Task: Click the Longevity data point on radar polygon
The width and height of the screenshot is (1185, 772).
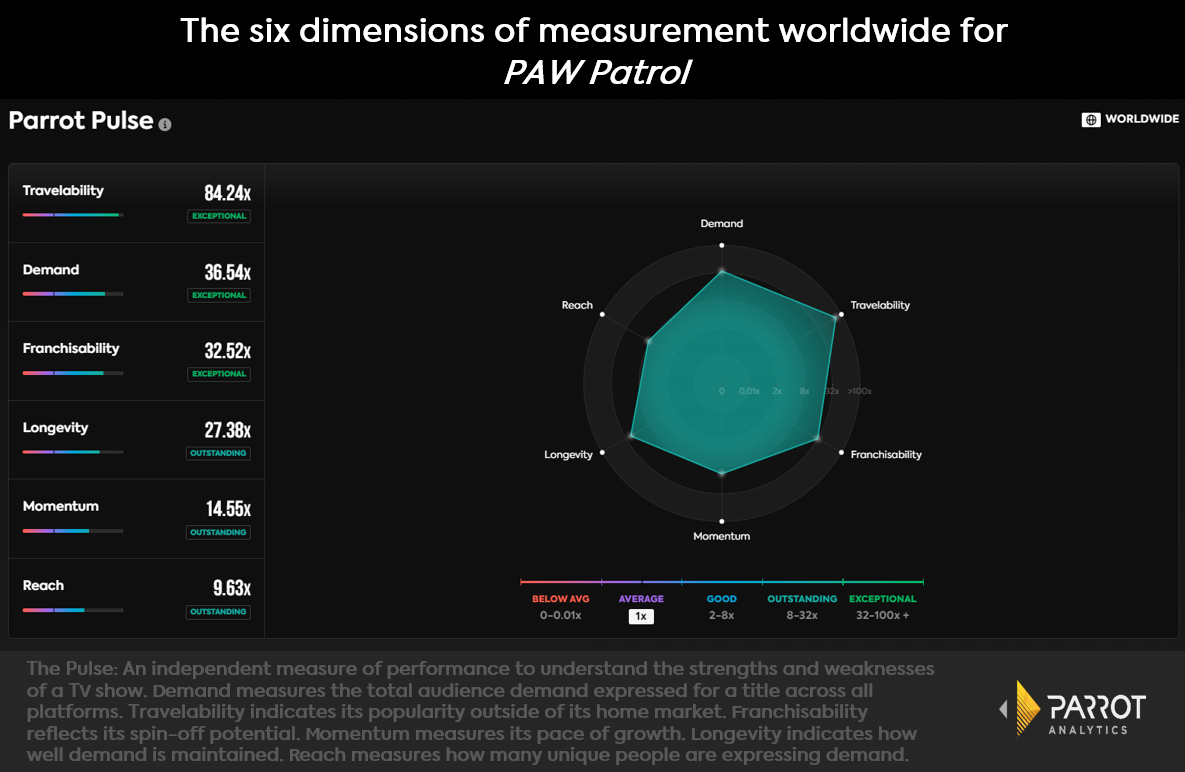Action: tap(631, 436)
